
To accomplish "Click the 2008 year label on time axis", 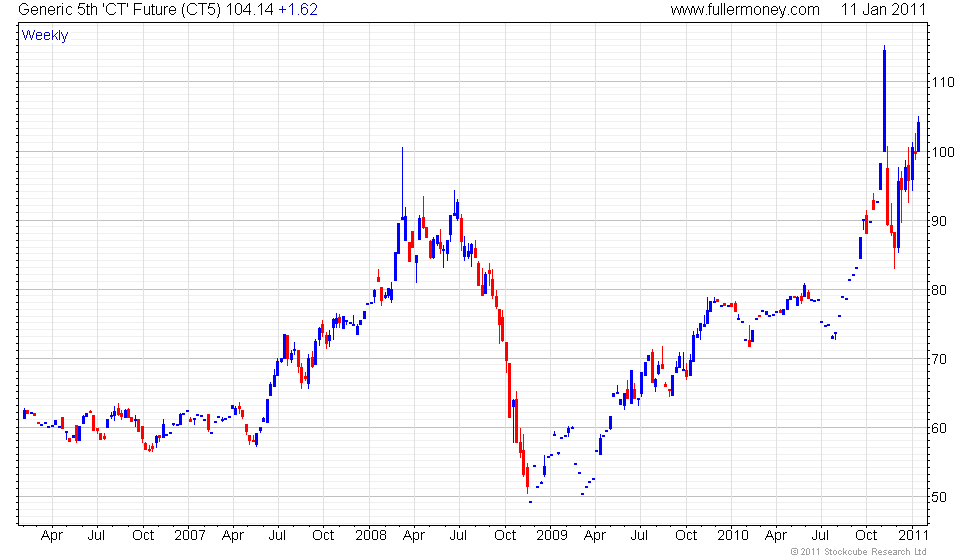I will click(x=371, y=536).
